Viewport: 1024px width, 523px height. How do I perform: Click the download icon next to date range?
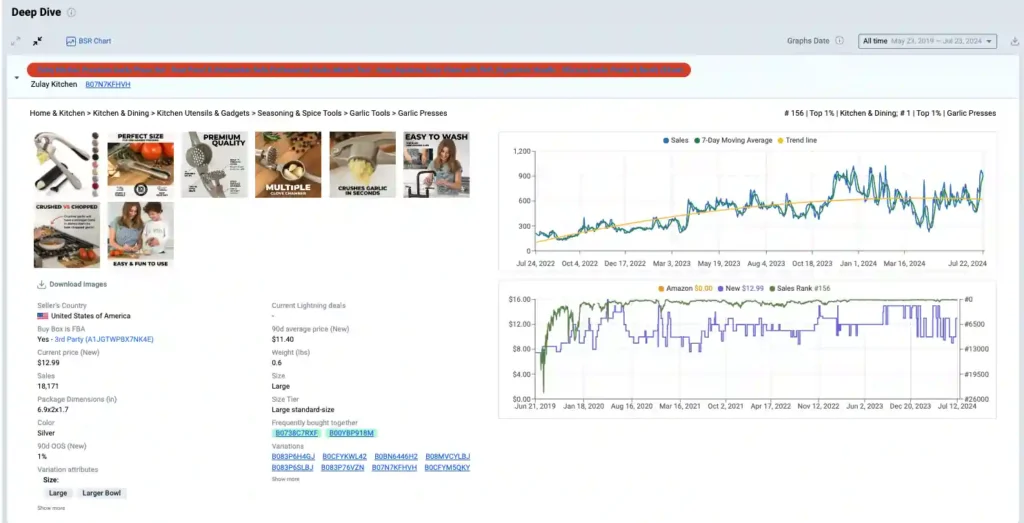1015,41
